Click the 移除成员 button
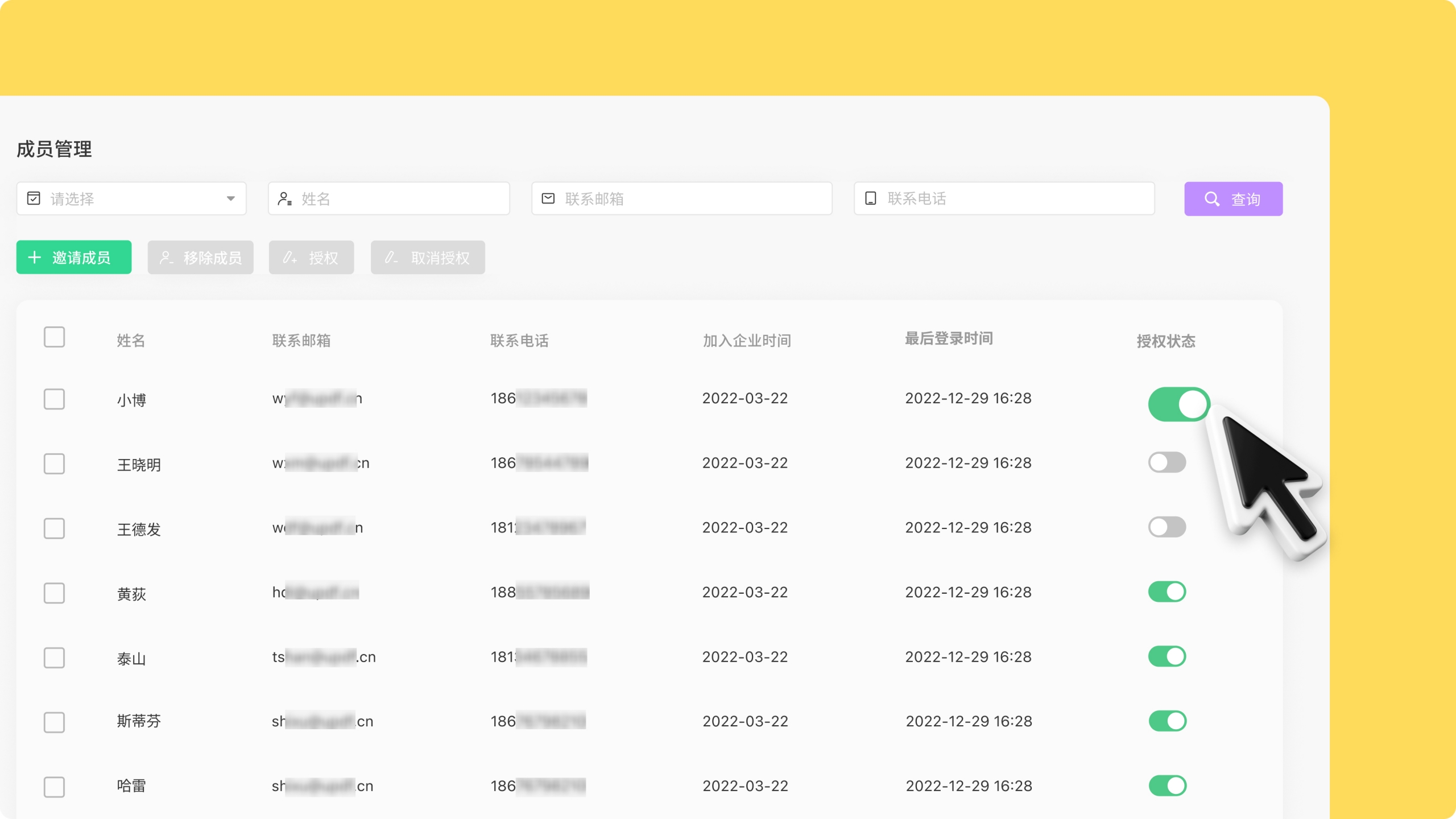Image resolution: width=1456 pixels, height=819 pixels. 200,258
